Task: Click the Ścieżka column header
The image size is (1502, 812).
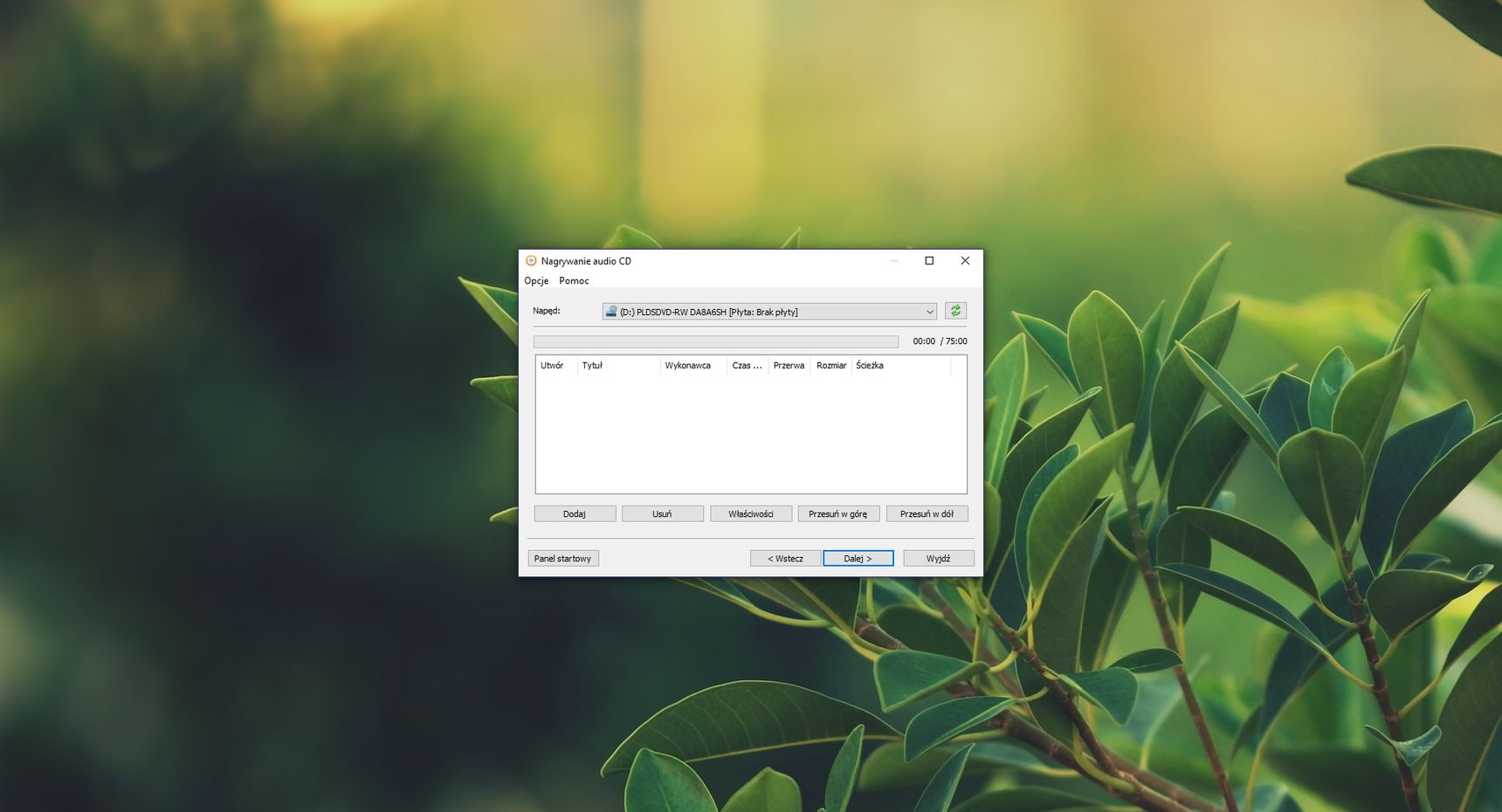Action: 901,365
